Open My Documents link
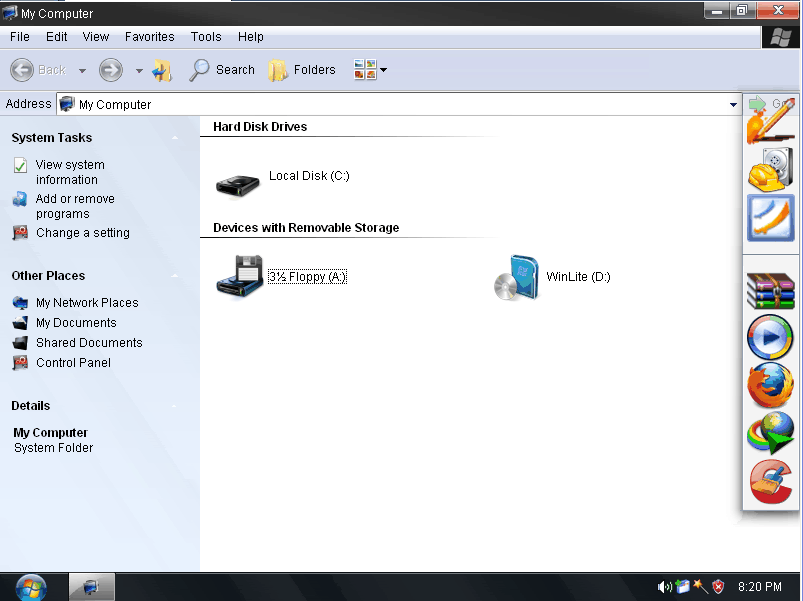803x601 pixels. [76, 323]
